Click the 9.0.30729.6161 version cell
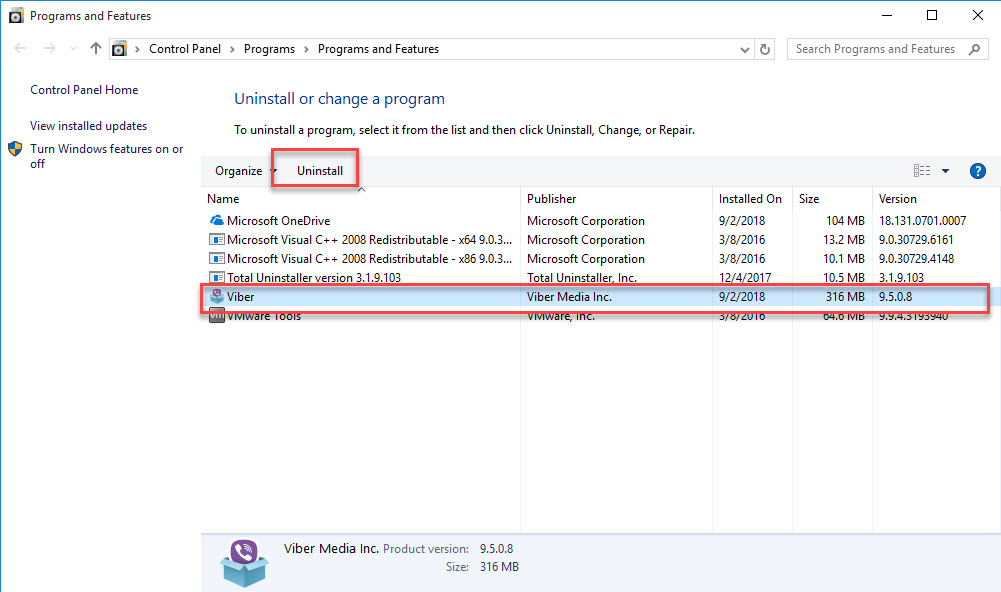This screenshot has width=1001, height=592. [x=916, y=239]
